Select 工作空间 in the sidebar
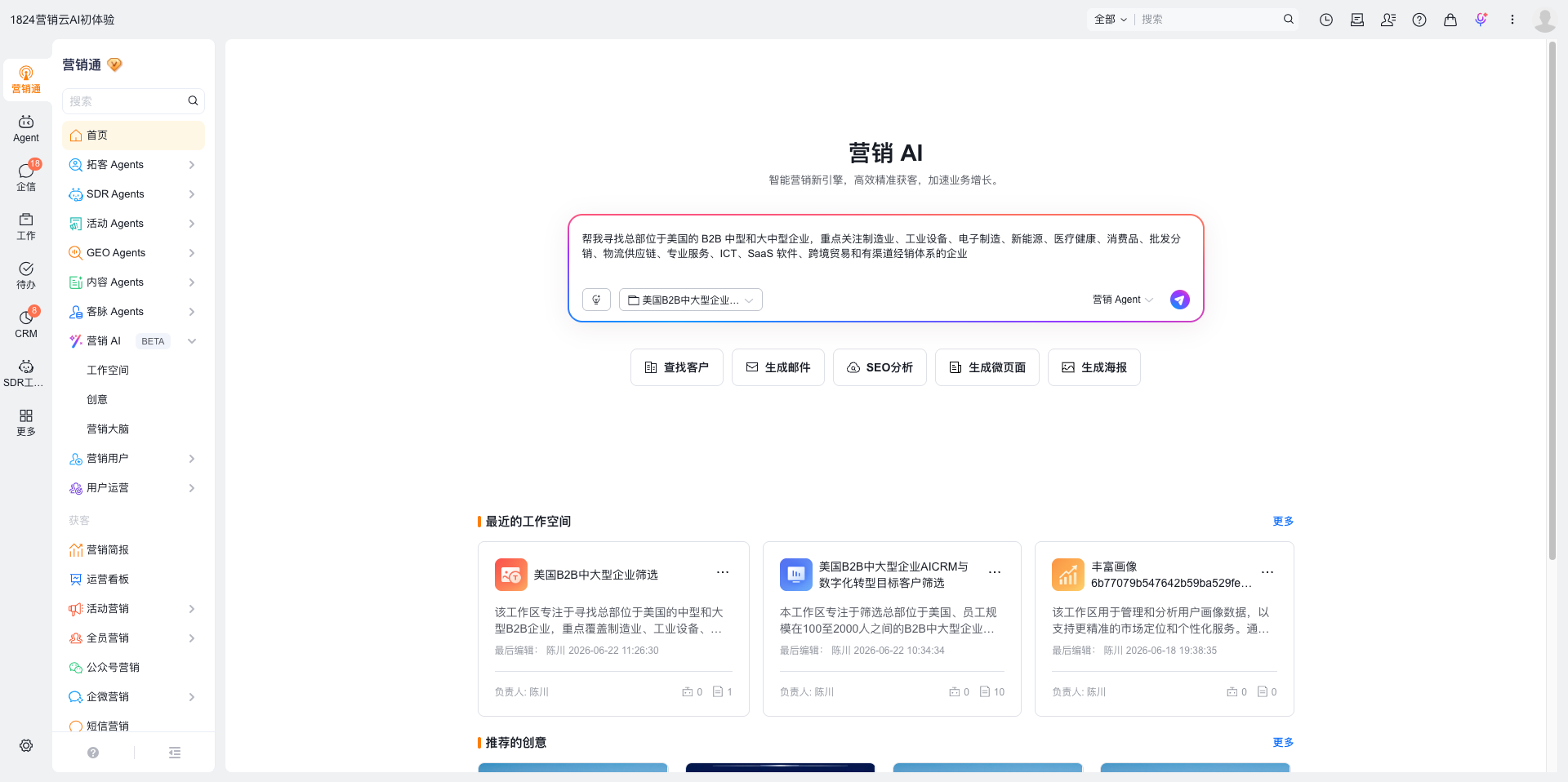 (x=108, y=371)
